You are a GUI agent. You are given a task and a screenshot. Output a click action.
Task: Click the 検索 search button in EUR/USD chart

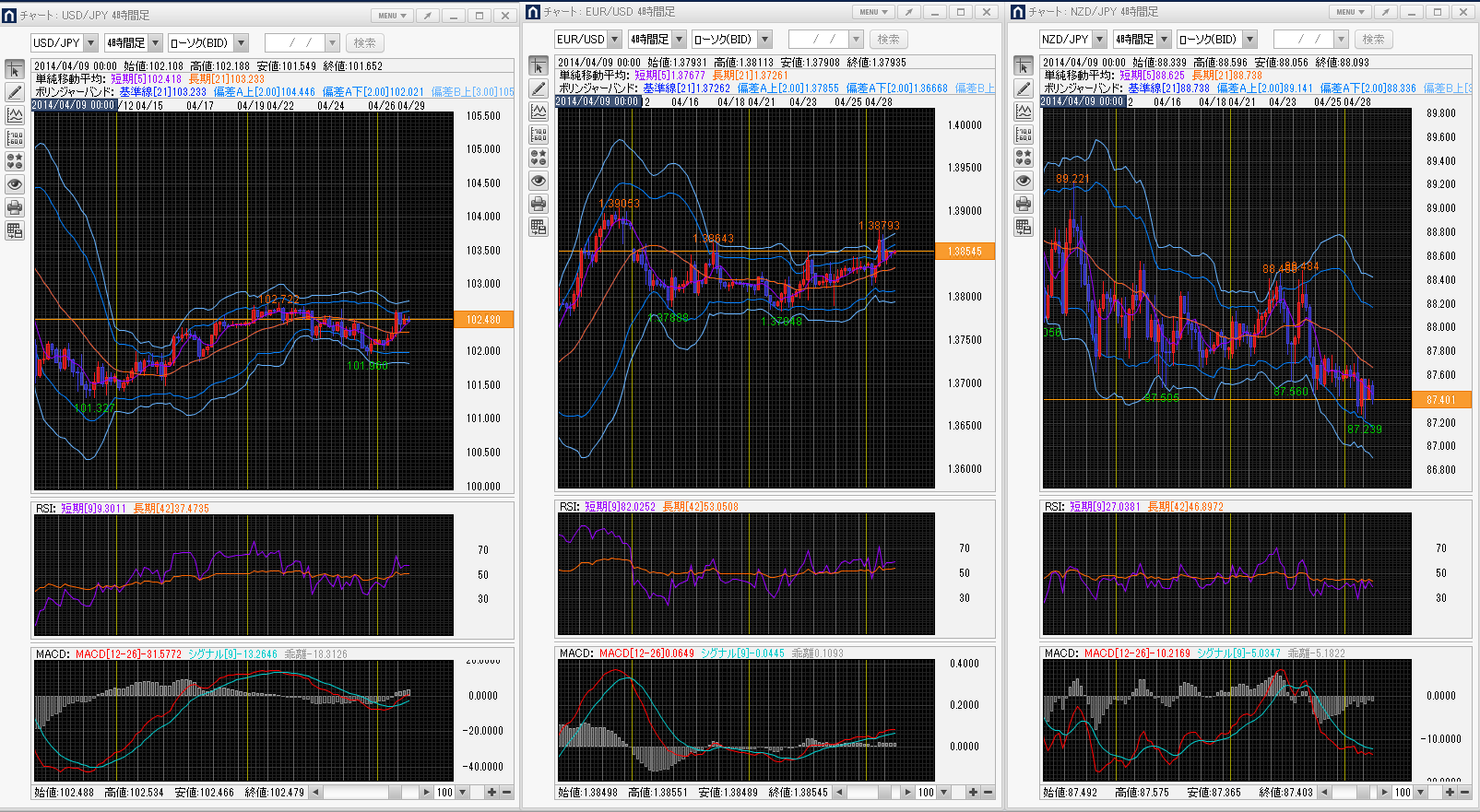[x=888, y=39]
